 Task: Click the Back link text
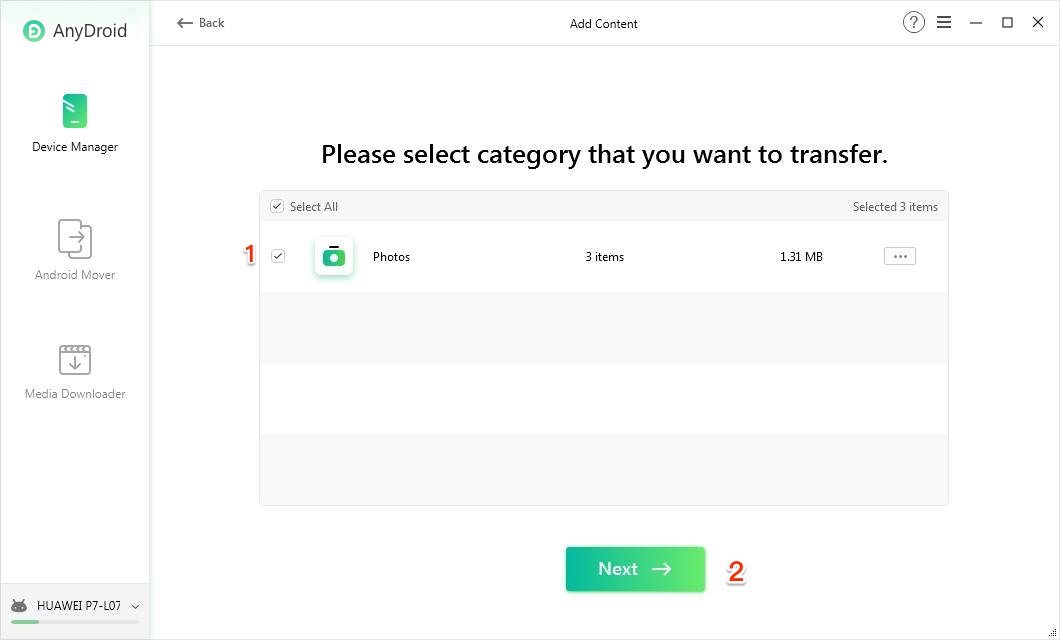(212, 23)
